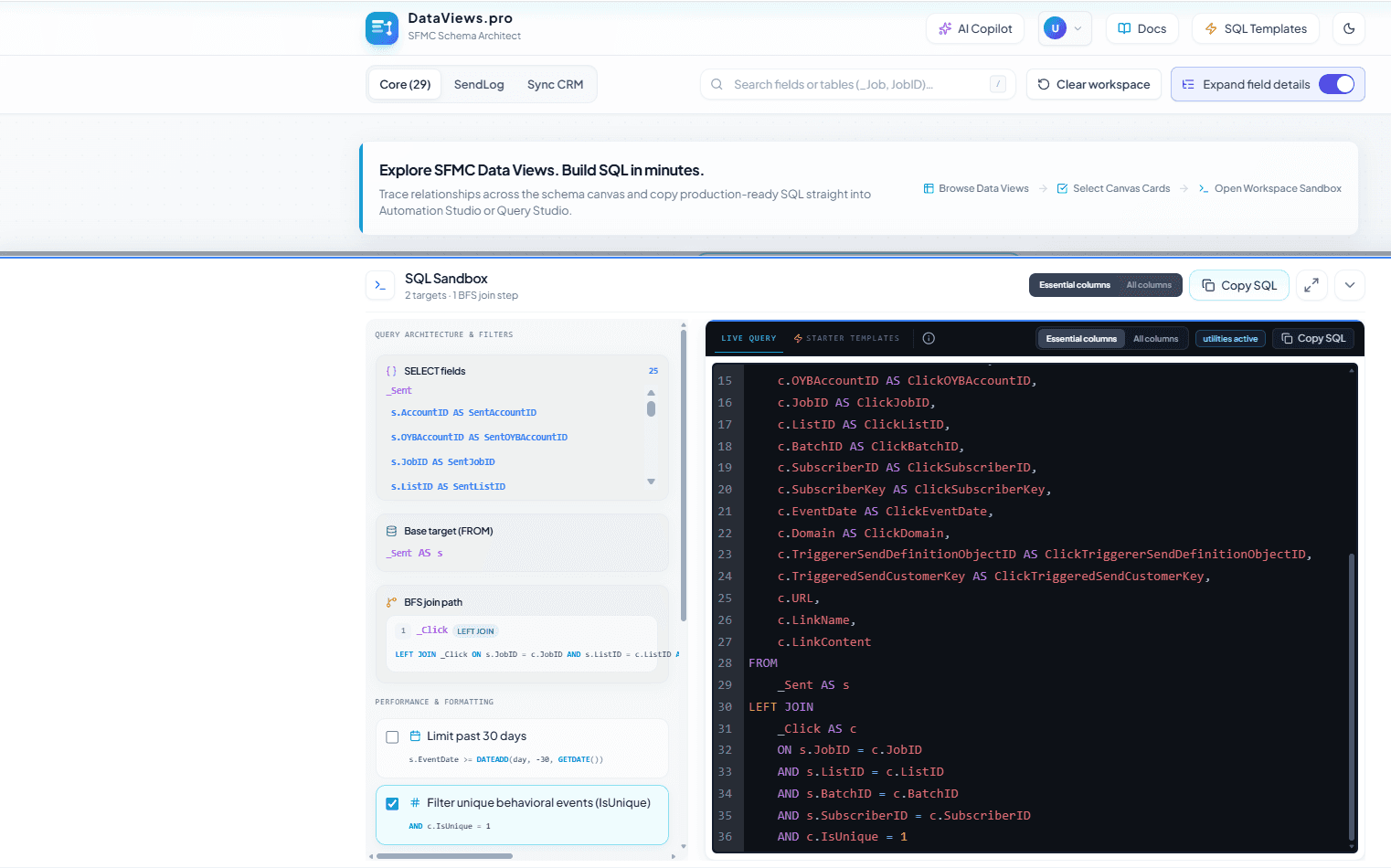Click the calendar icon for Limit past 30 days
Image resolution: width=1391 pixels, height=868 pixels.
pos(415,736)
